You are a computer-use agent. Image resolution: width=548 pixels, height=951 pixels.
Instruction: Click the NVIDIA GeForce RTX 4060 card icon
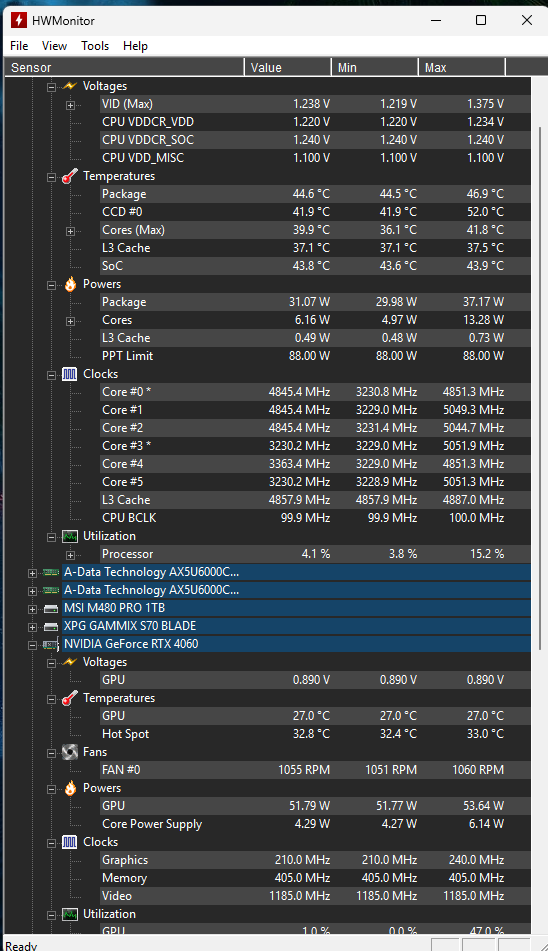click(51, 644)
